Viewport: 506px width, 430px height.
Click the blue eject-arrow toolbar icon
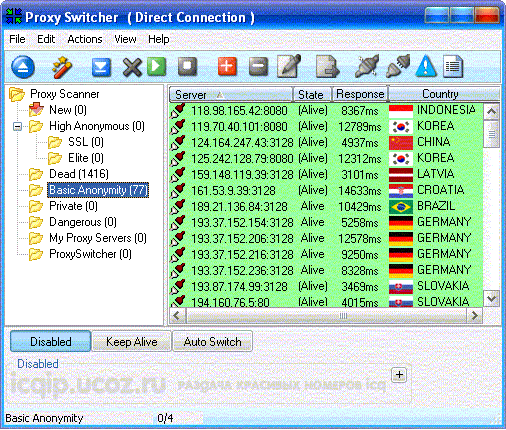point(23,67)
